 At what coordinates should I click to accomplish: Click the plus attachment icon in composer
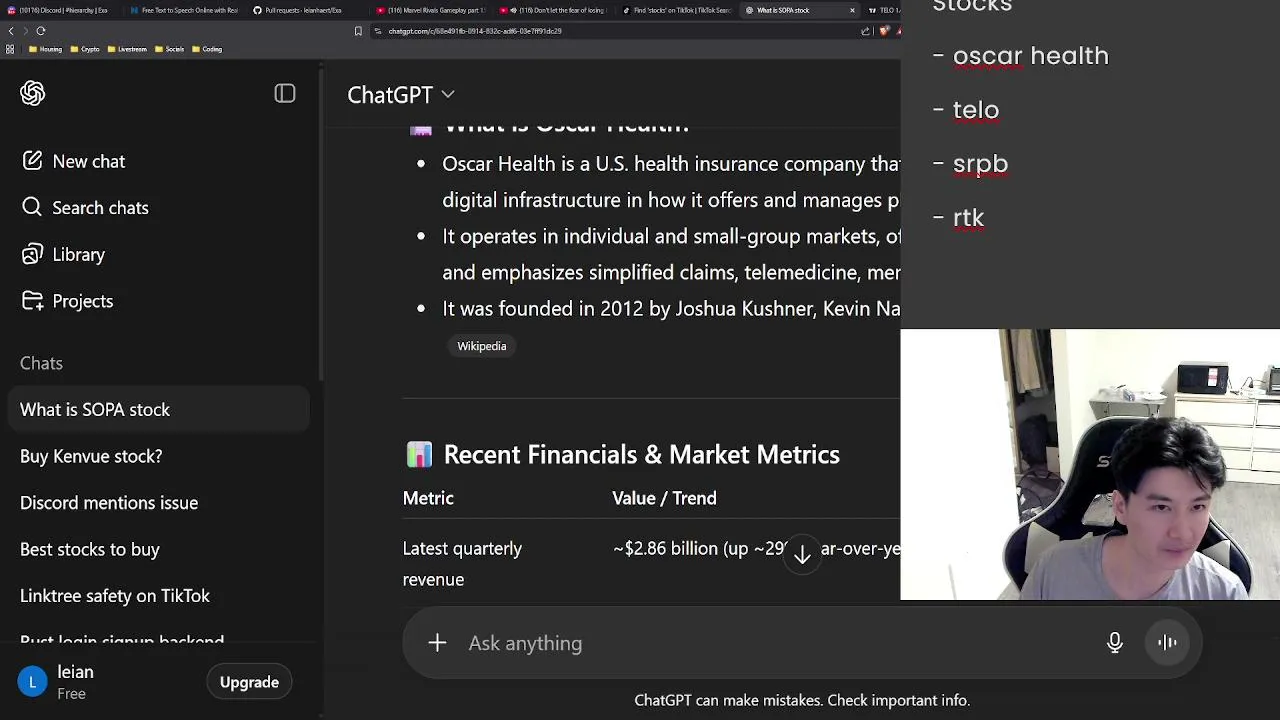437,643
